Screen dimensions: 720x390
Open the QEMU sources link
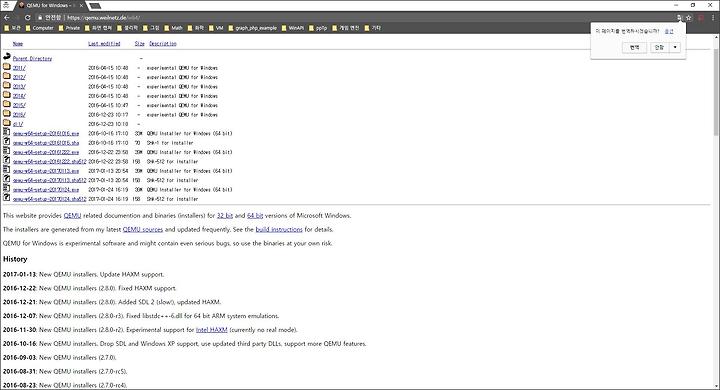[143, 229]
